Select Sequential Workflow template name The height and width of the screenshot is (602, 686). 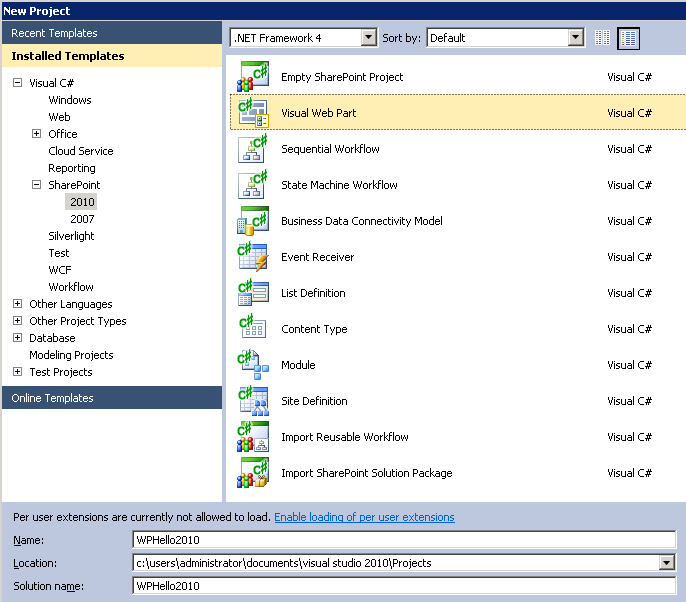click(x=330, y=149)
